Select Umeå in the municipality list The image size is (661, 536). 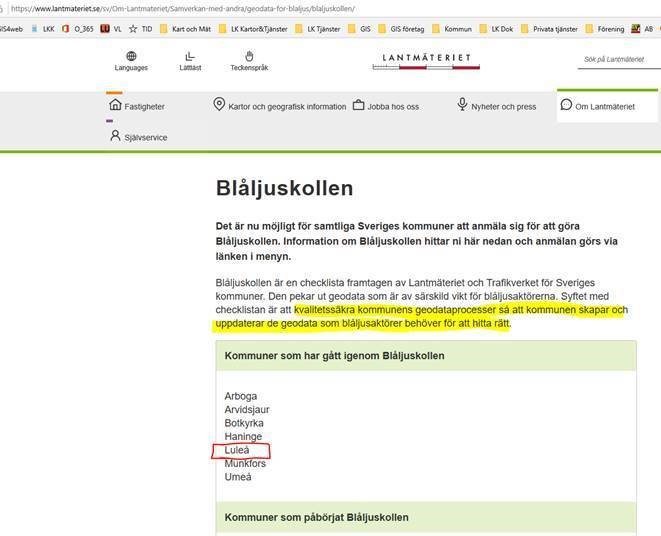click(x=238, y=477)
